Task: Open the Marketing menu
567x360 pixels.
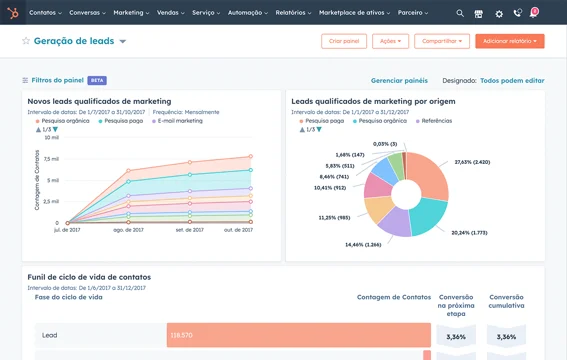Action: pyautogui.click(x=131, y=13)
